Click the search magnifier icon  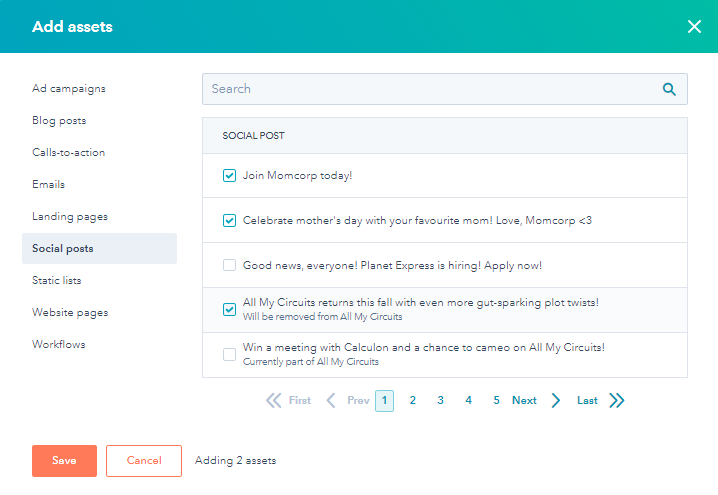(x=669, y=89)
